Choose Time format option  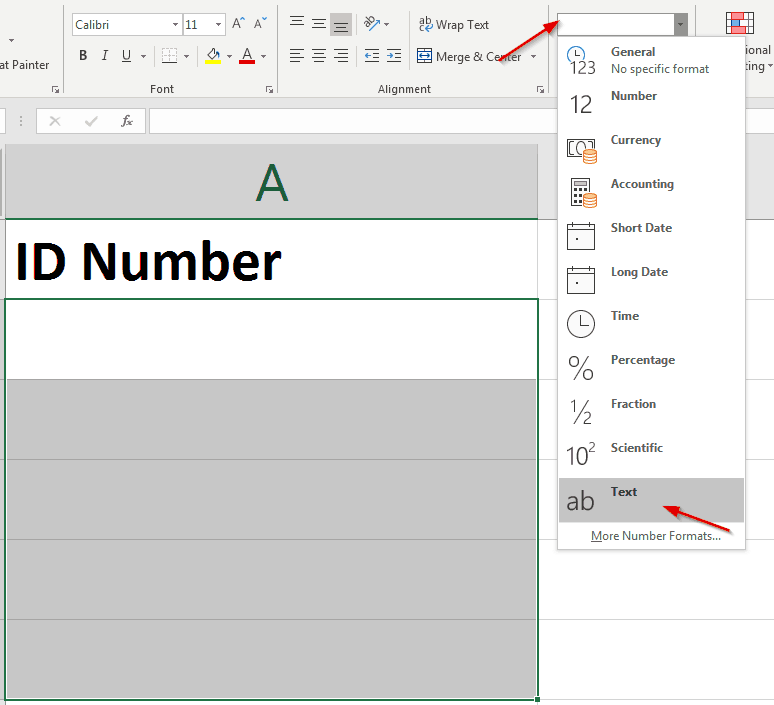pos(651,324)
